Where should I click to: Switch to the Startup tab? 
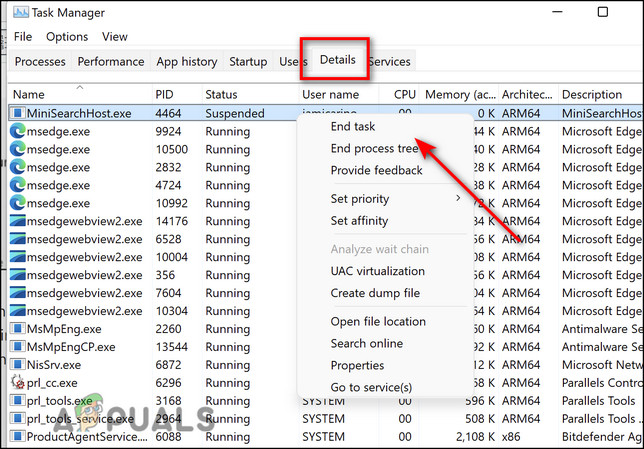[x=248, y=62]
